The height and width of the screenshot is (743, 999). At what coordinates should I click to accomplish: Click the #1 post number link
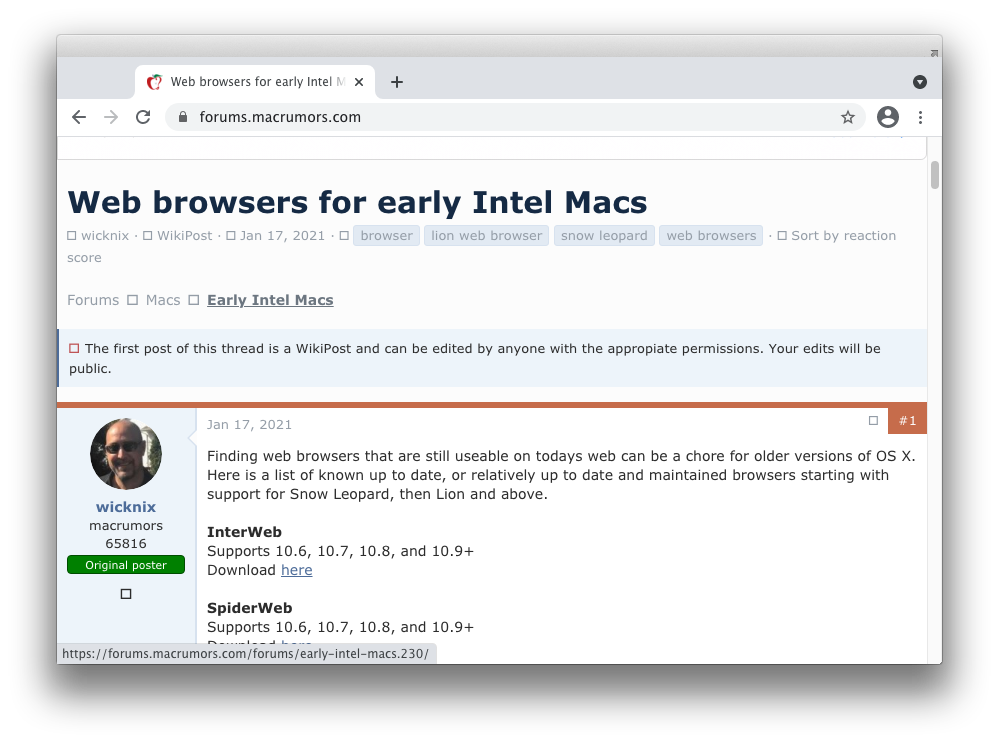[907, 421]
